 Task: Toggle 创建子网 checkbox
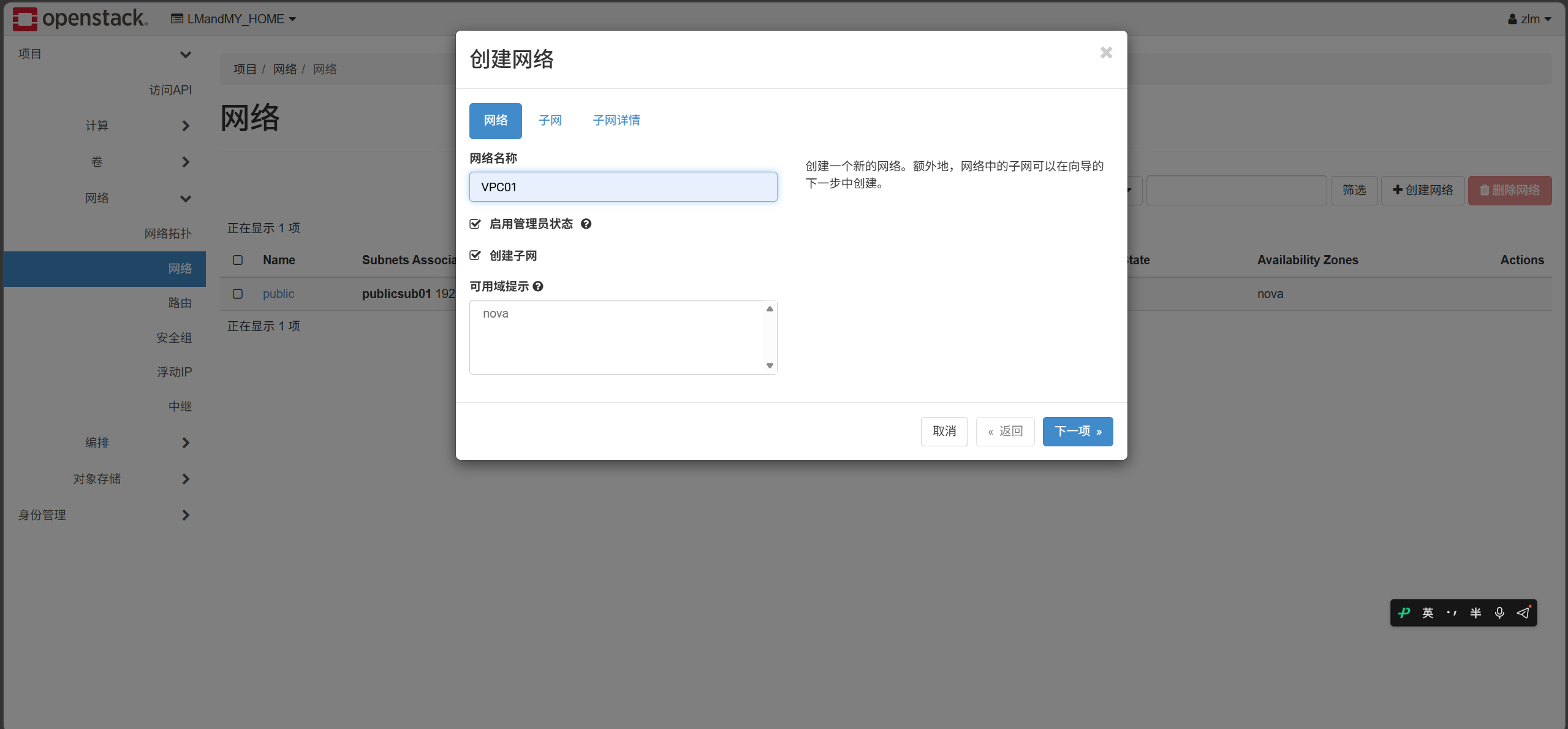[475, 255]
